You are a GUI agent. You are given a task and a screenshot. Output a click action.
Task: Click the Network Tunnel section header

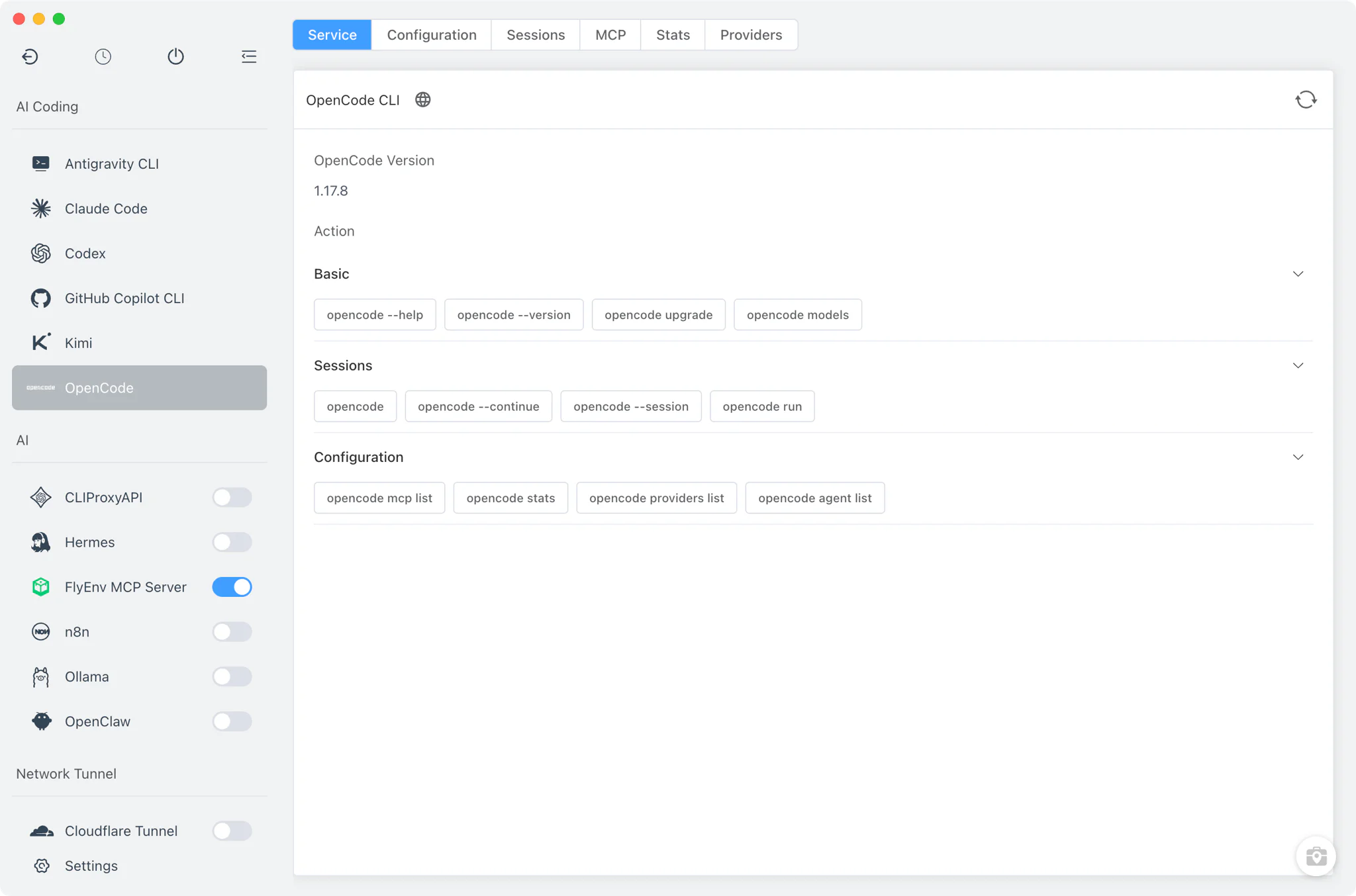point(66,774)
